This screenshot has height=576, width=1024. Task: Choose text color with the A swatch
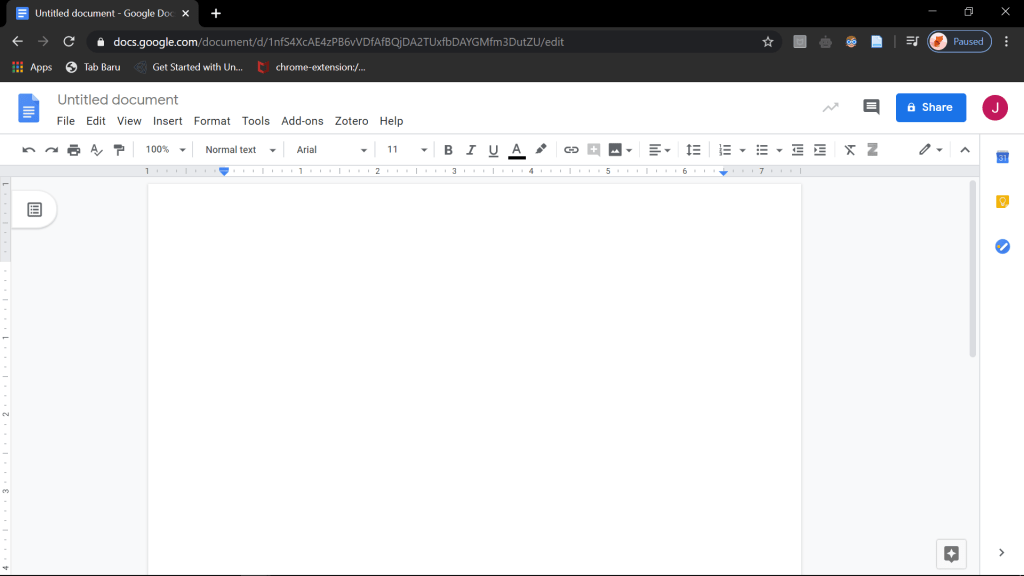coord(516,150)
